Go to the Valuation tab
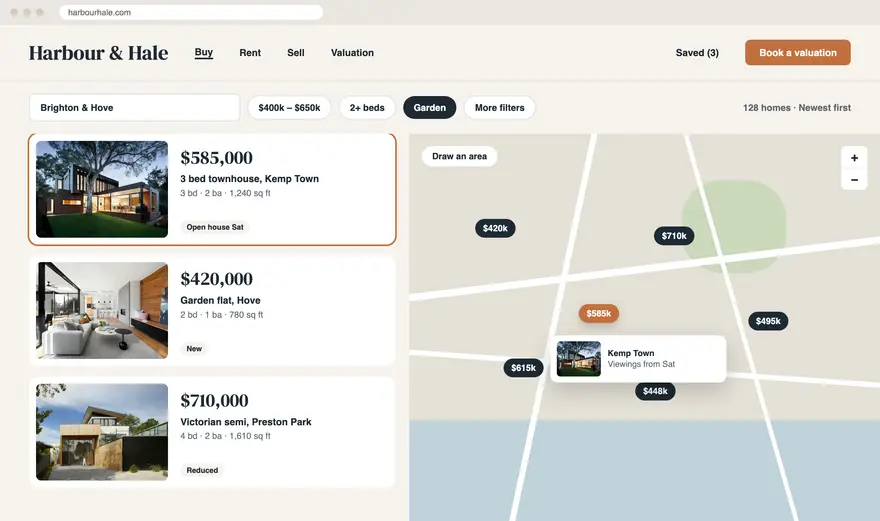 pos(352,53)
